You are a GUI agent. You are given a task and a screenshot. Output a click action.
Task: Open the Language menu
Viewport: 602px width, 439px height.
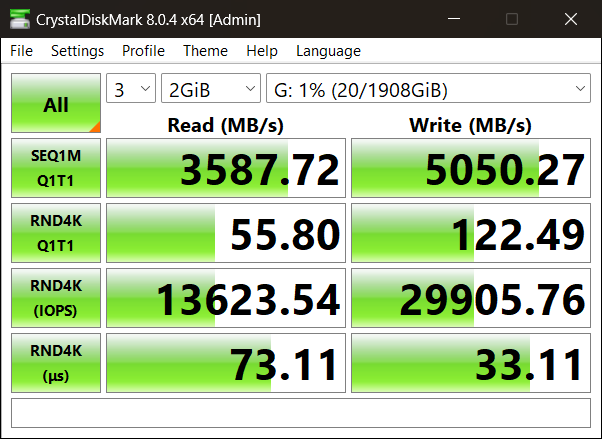click(328, 51)
